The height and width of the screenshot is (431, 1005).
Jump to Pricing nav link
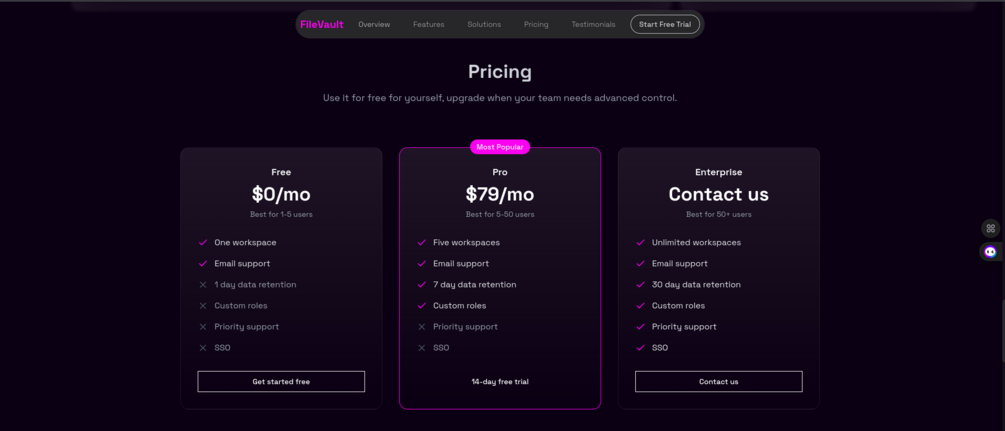tap(536, 24)
